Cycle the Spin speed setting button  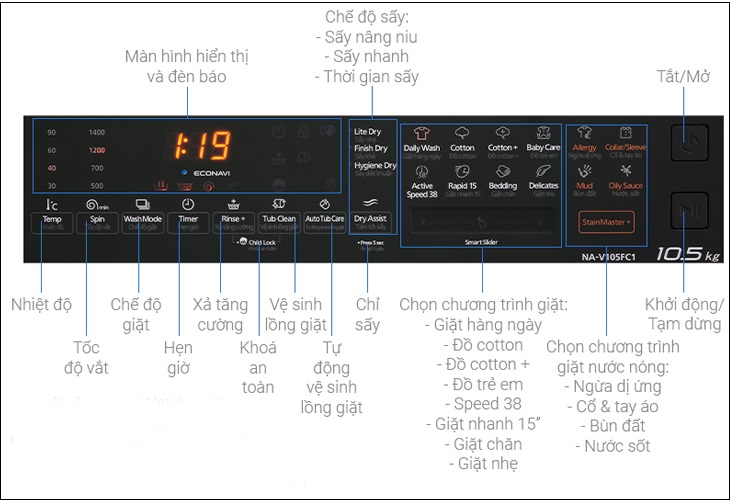pyautogui.click(x=97, y=223)
